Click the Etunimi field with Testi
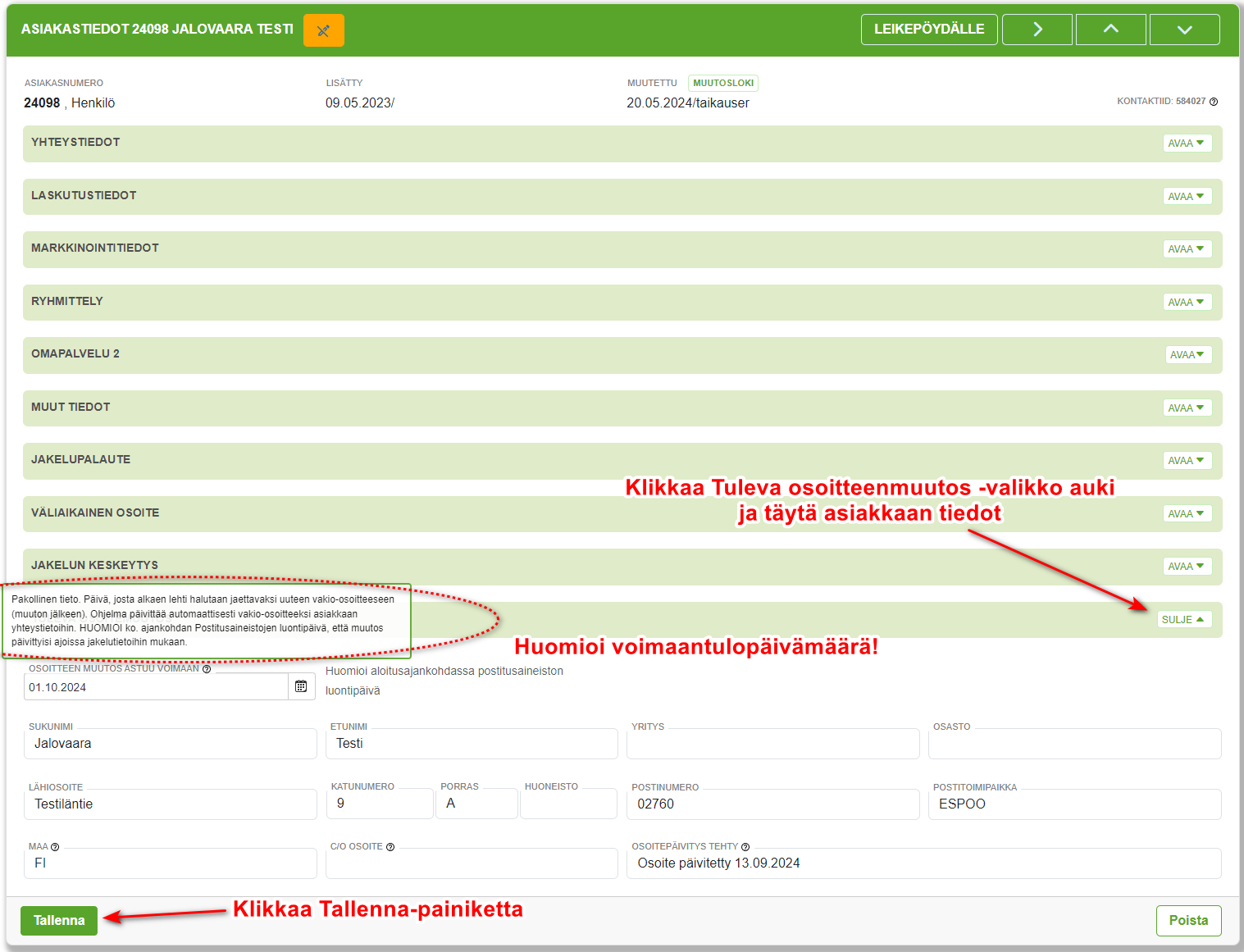Image resolution: width=1244 pixels, height=952 pixels. pyautogui.click(x=472, y=744)
